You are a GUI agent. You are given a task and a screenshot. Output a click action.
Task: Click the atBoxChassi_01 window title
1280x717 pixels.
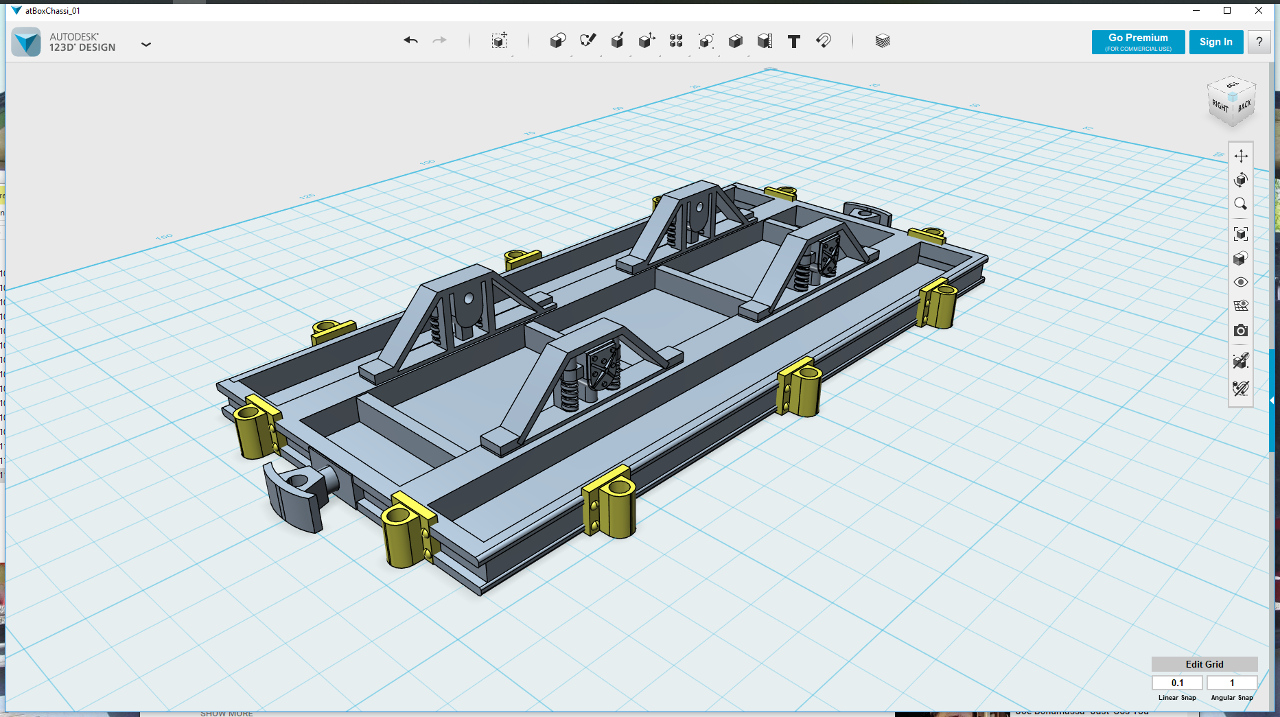[53, 10]
